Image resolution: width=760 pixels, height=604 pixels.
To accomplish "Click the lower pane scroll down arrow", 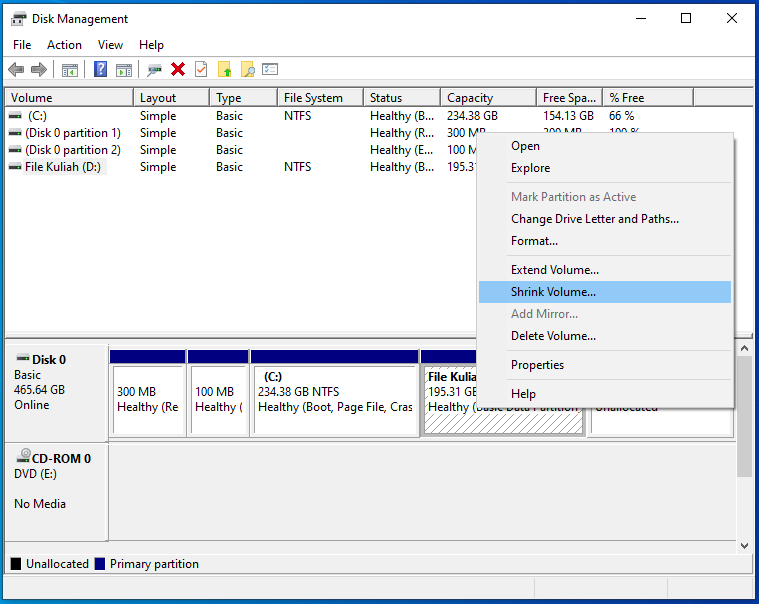I will 743,545.
